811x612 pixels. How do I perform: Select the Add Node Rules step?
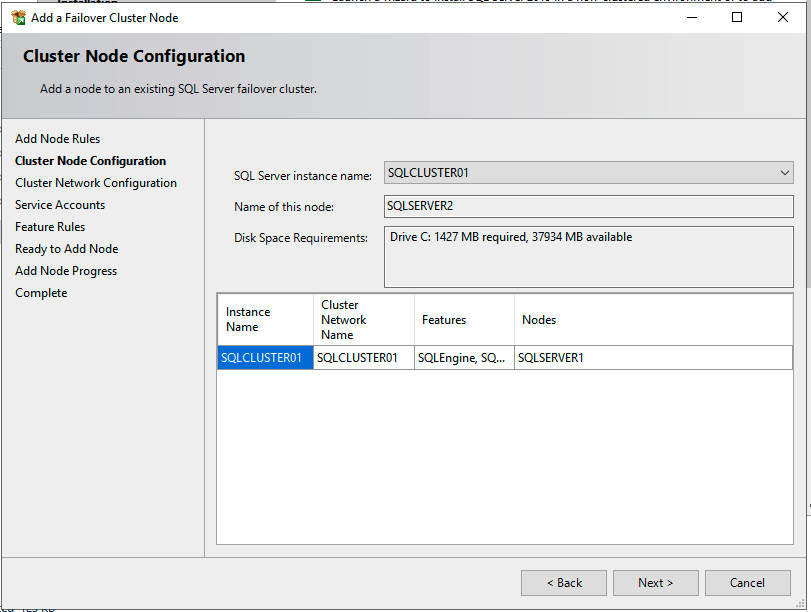58,139
